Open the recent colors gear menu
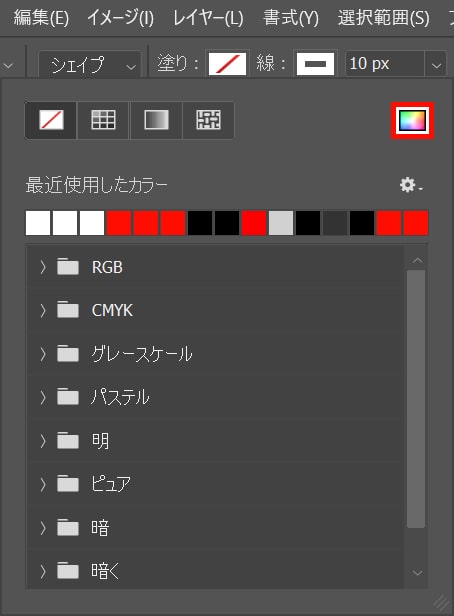 click(410, 185)
